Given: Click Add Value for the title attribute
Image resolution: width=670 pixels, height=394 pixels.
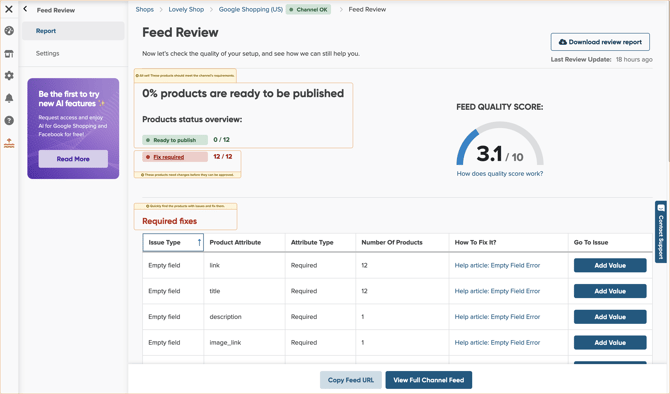Looking at the screenshot, I should pyautogui.click(x=610, y=291).
